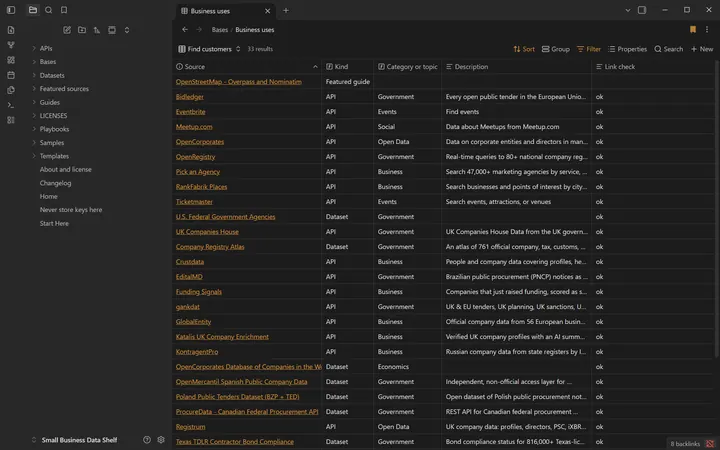
Task: Click the Category or topic column header
Action: pyautogui.click(x=407, y=67)
